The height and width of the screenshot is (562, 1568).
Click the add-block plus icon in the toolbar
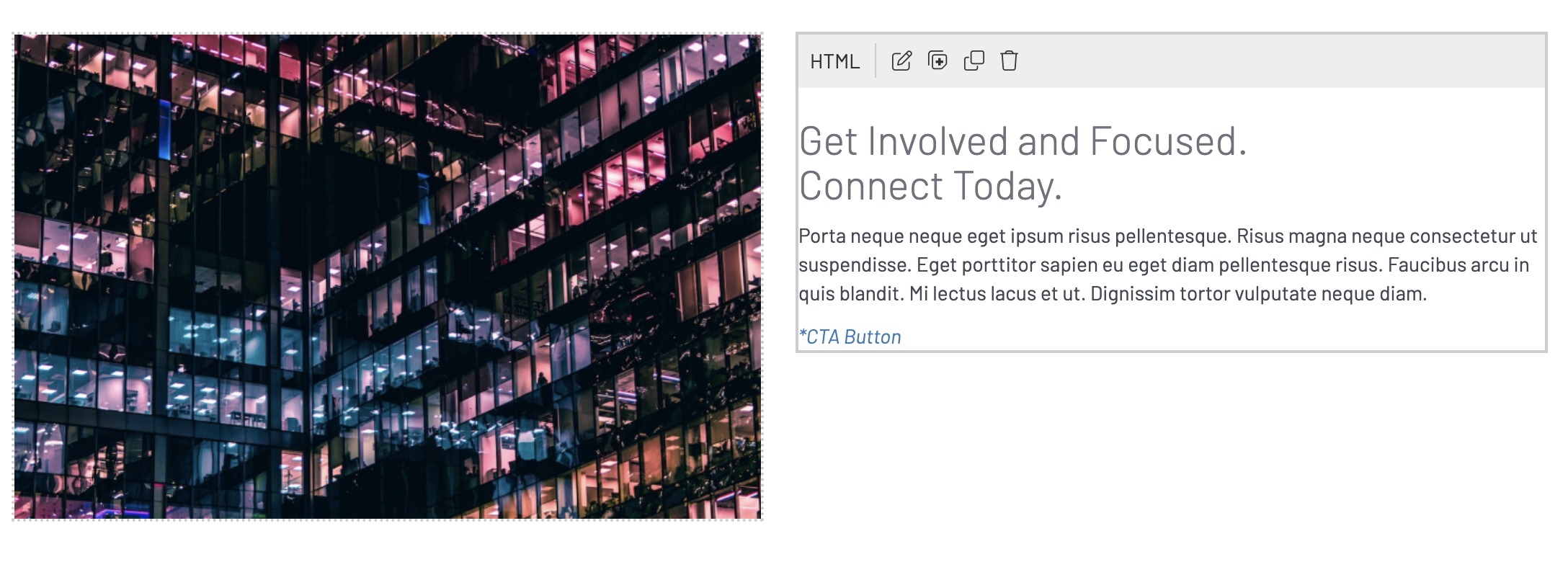pyautogui.click(x=937, y=62)
